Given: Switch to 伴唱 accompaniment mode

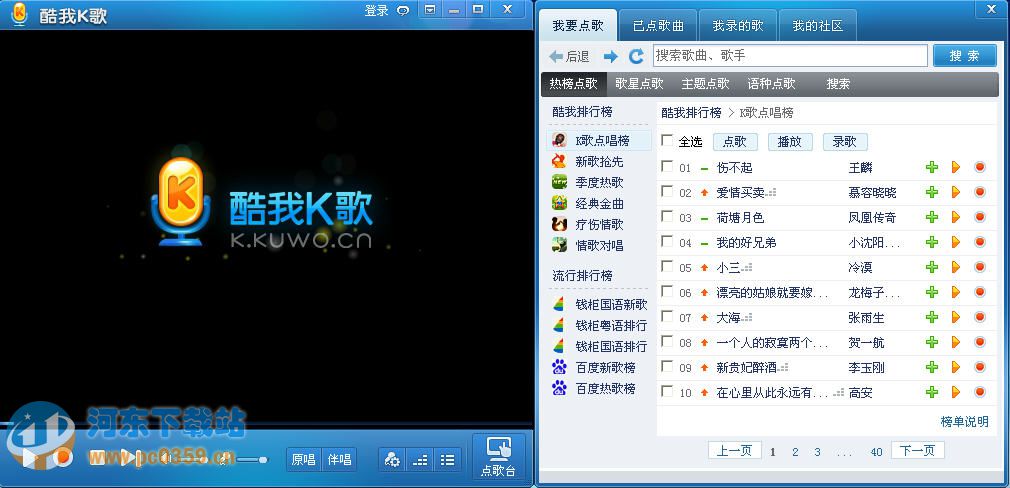Looking at the screenshot, I should (339, 460).
